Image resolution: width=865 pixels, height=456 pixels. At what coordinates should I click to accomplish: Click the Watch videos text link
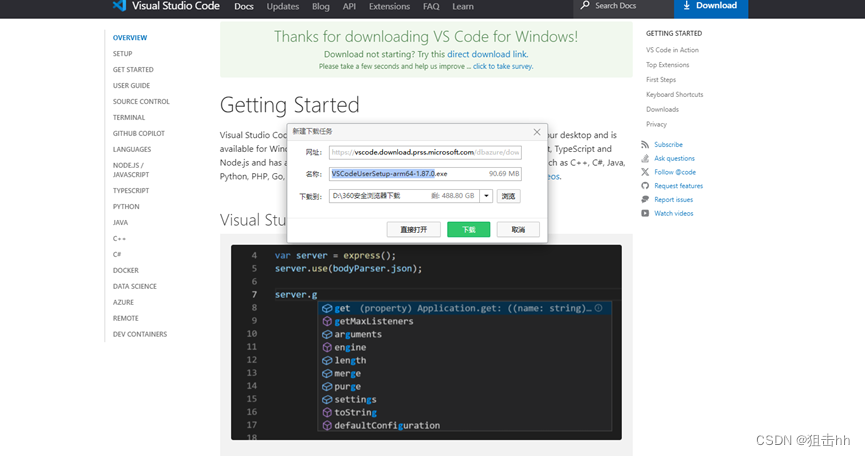[674, 213]
